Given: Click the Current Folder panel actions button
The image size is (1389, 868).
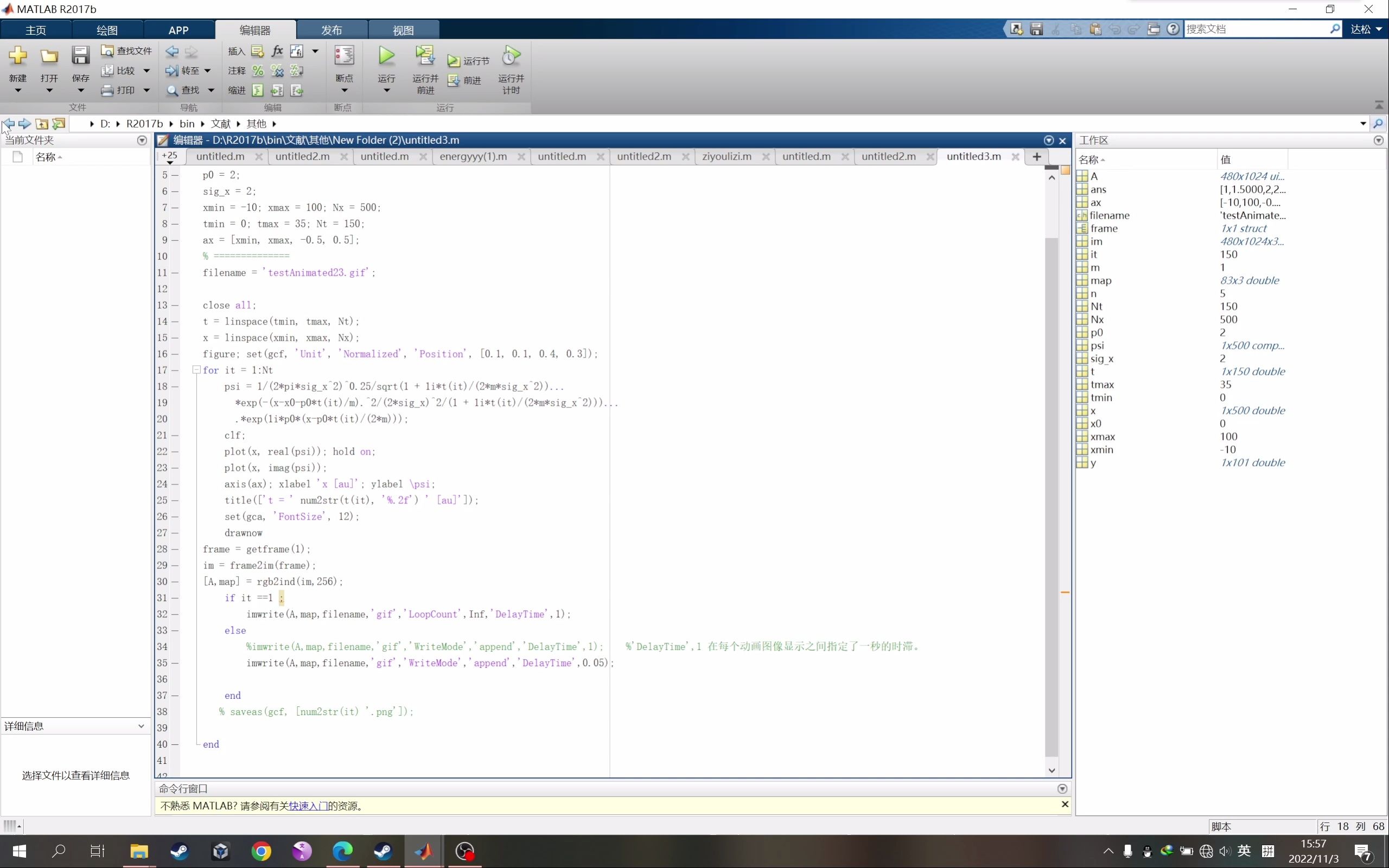Looking at the screenshot, I should [x=142, y=141].
